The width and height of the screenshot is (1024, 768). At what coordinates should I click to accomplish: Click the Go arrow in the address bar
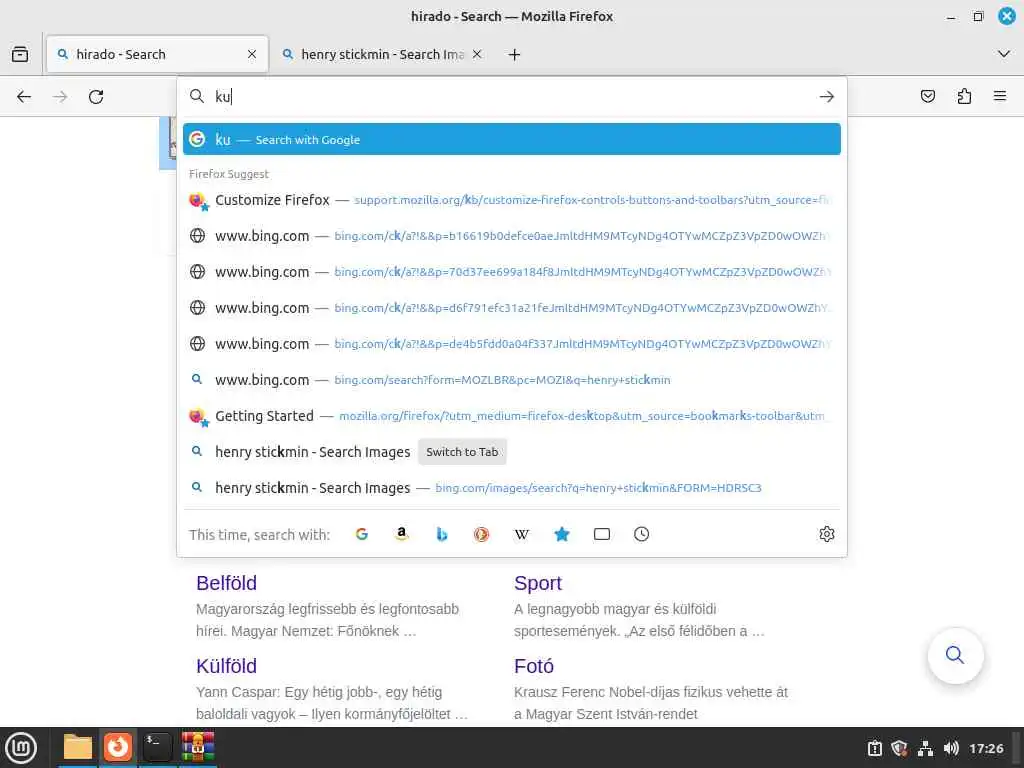point(826,97)
